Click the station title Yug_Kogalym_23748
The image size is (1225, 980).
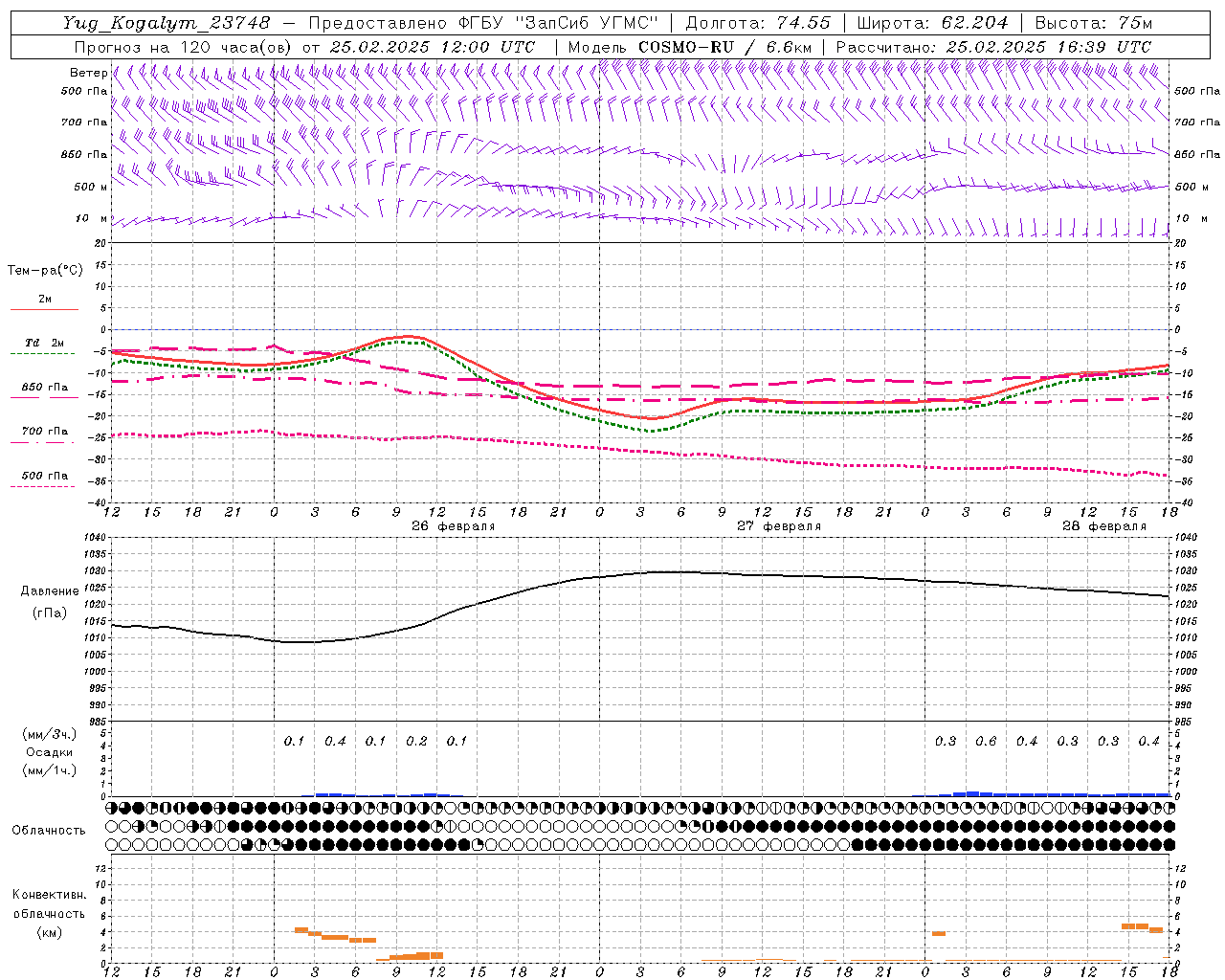pos(167,23)
